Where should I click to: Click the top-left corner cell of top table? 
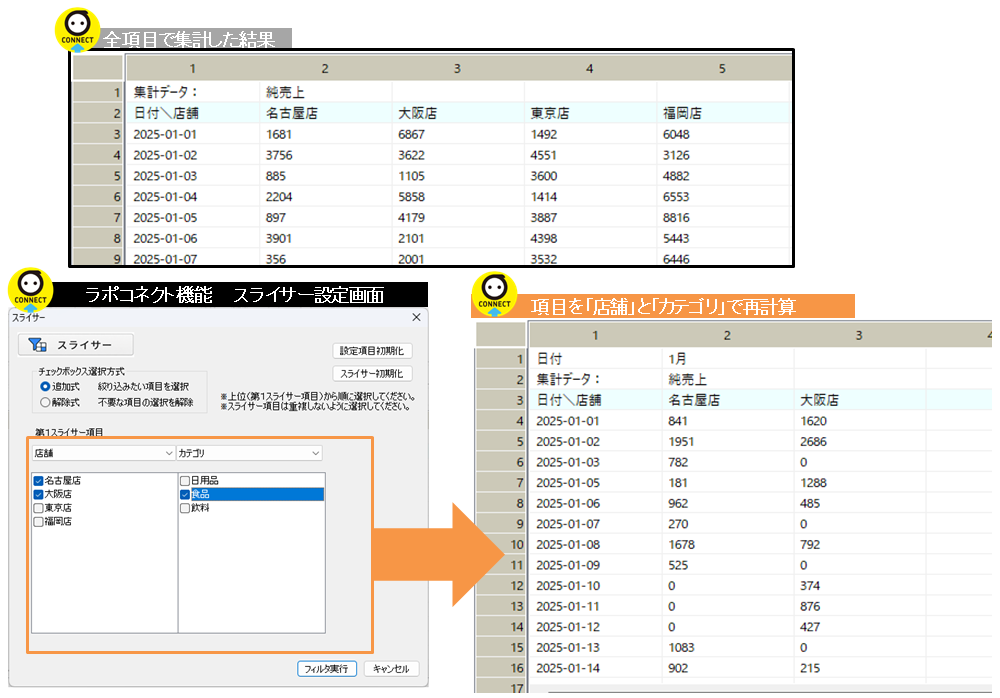(x=98, y=68)
